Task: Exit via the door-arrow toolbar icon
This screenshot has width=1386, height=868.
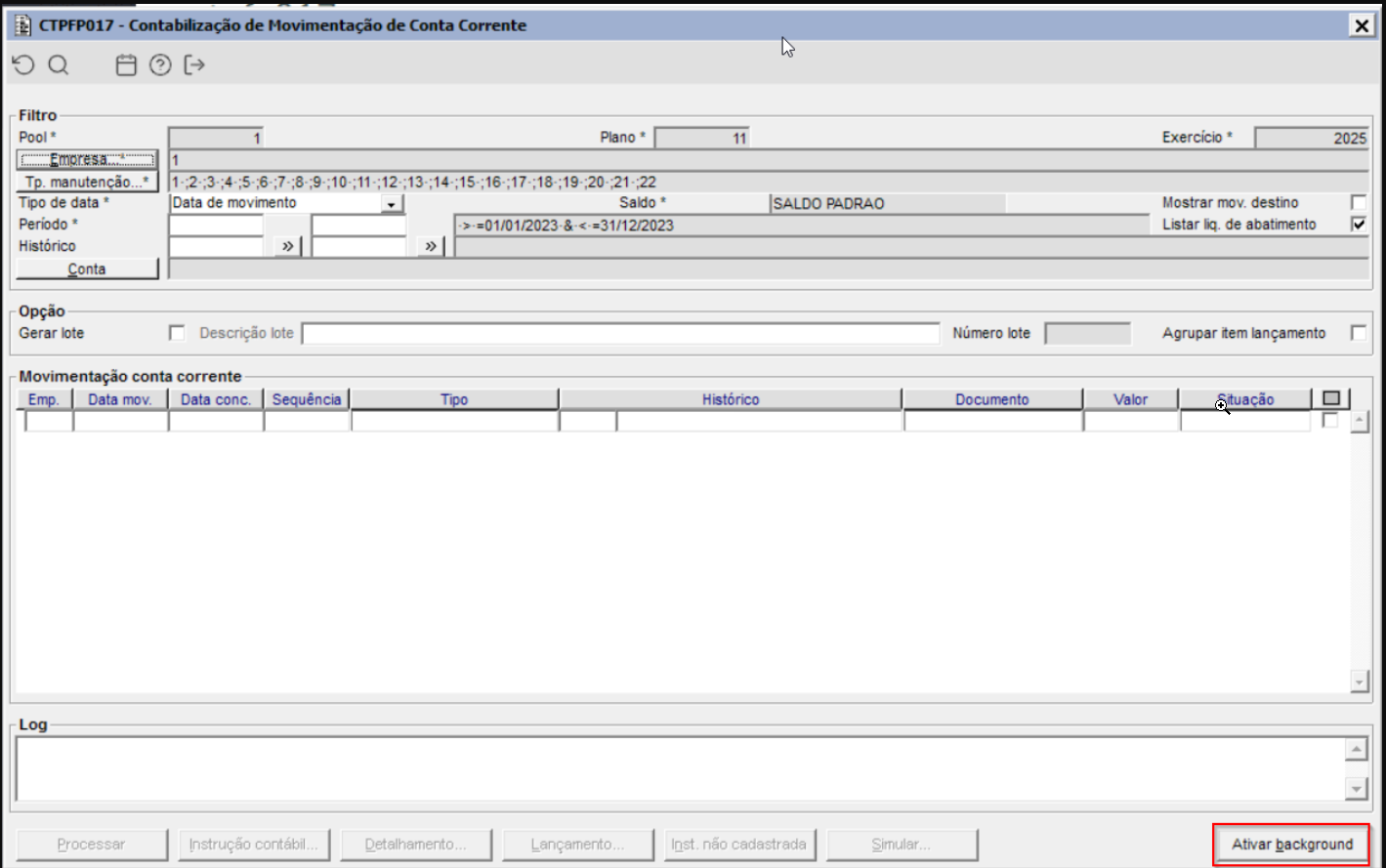Action: pyautogui.click(x=194, y=65)
